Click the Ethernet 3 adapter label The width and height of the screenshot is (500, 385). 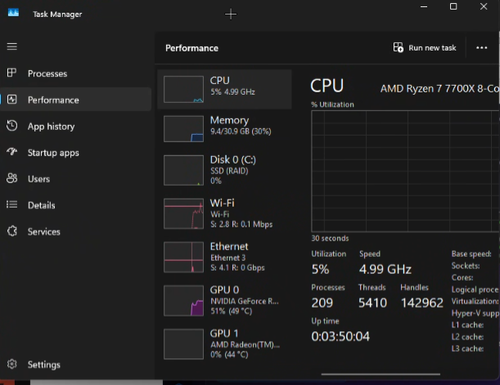coord(228,258)
